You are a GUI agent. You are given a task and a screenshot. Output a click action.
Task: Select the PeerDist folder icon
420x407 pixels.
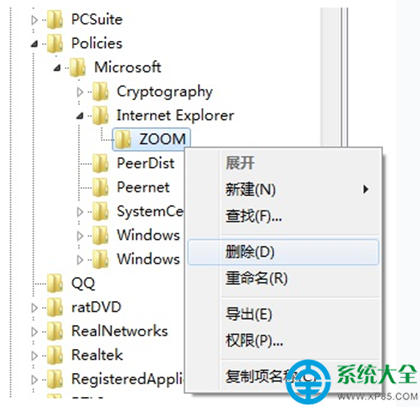click(x=100, y=163)
